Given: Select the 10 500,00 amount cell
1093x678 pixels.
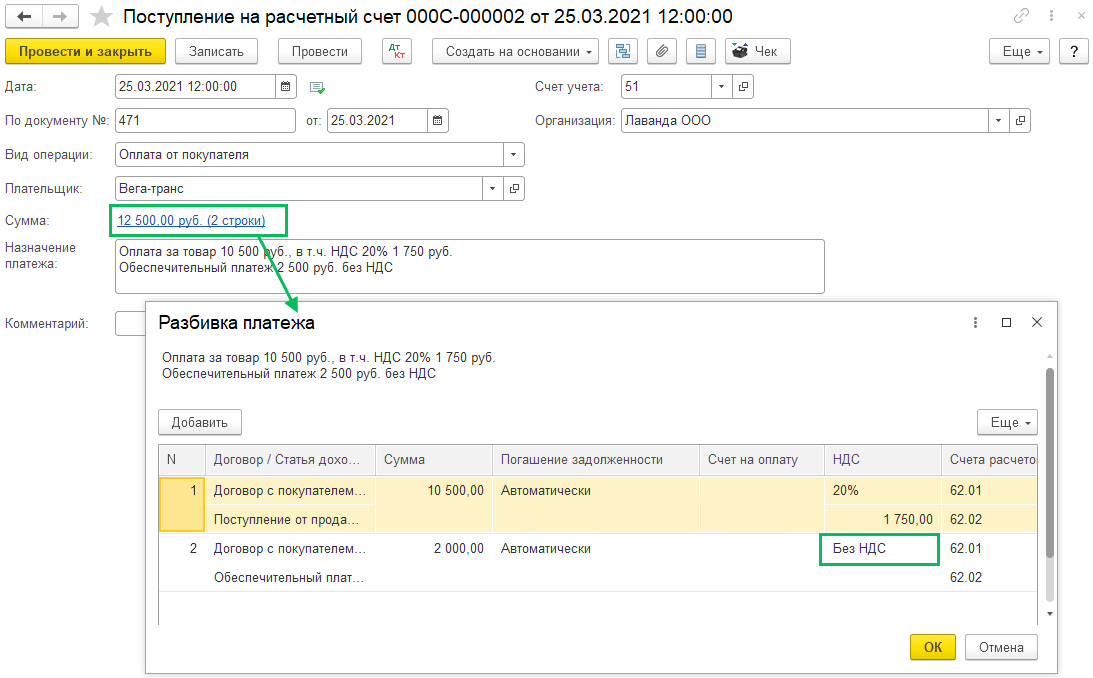Looking at the screenshot, I should (434, 491).
